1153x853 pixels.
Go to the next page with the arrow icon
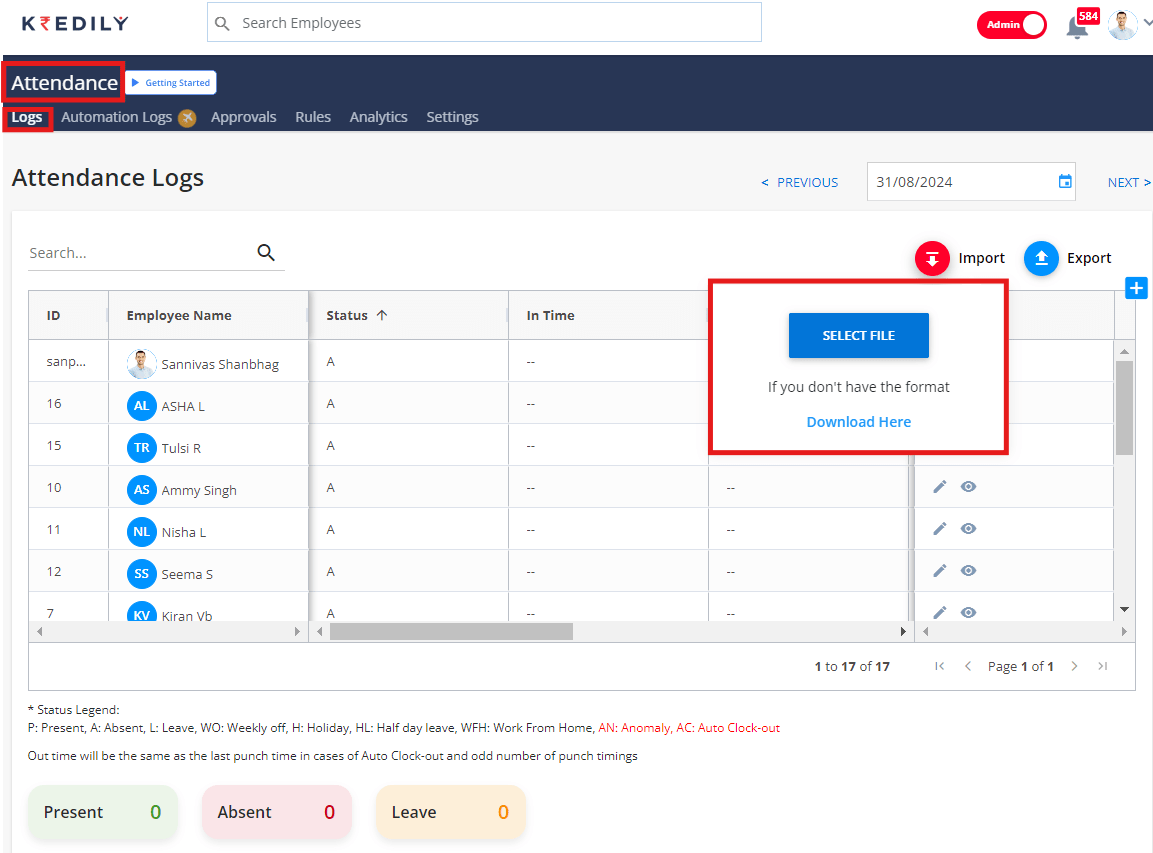(1074, 665)
